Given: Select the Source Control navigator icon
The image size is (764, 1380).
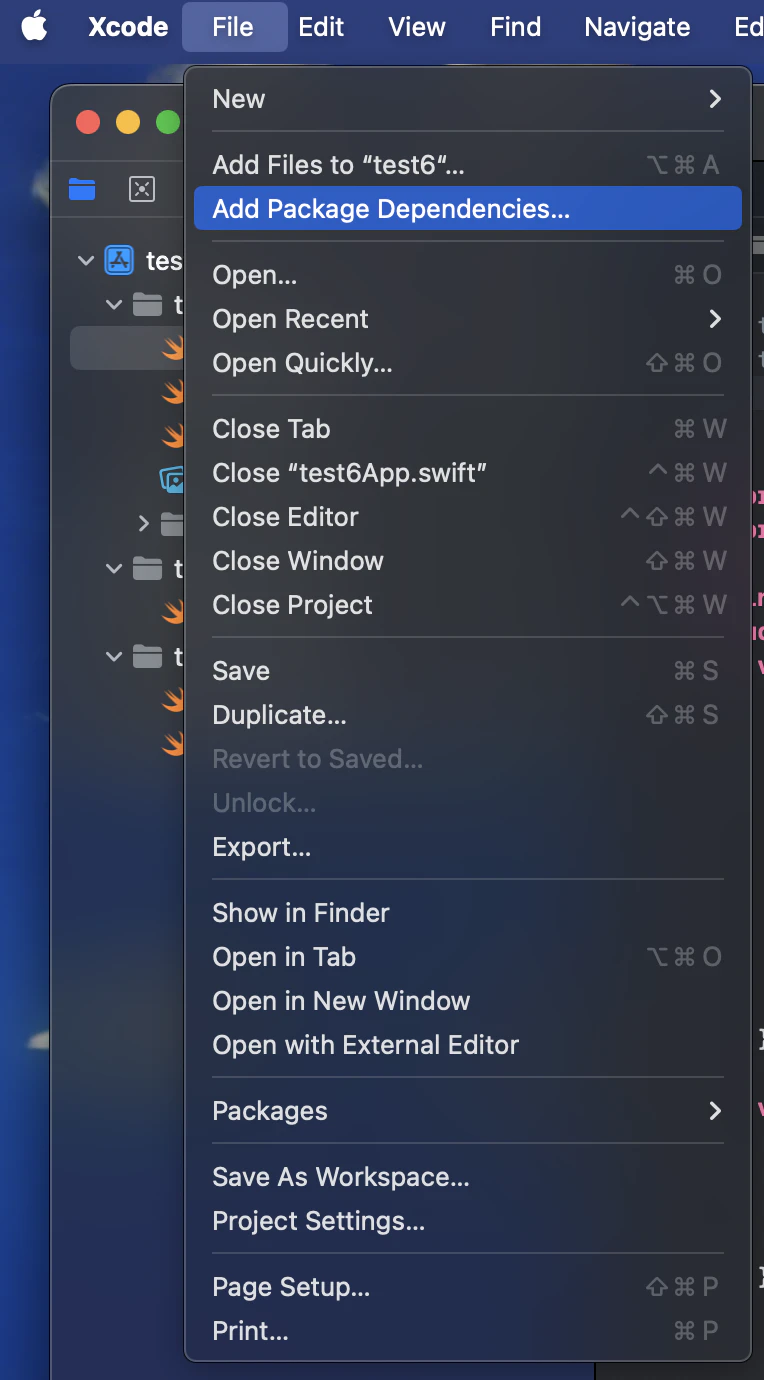Looking at the screenshot, I should click(143, 189).
